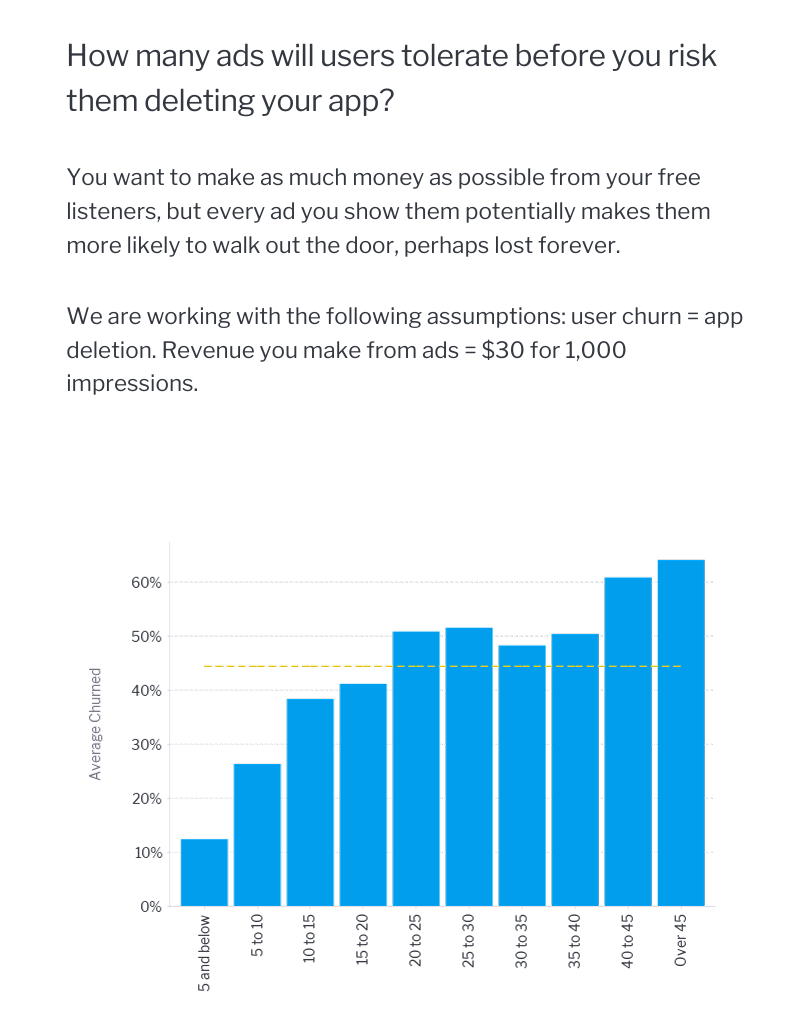Screen dimensions: 810x1012
Task: Click the "Average Churned" axis title
Action: (96, 723)
